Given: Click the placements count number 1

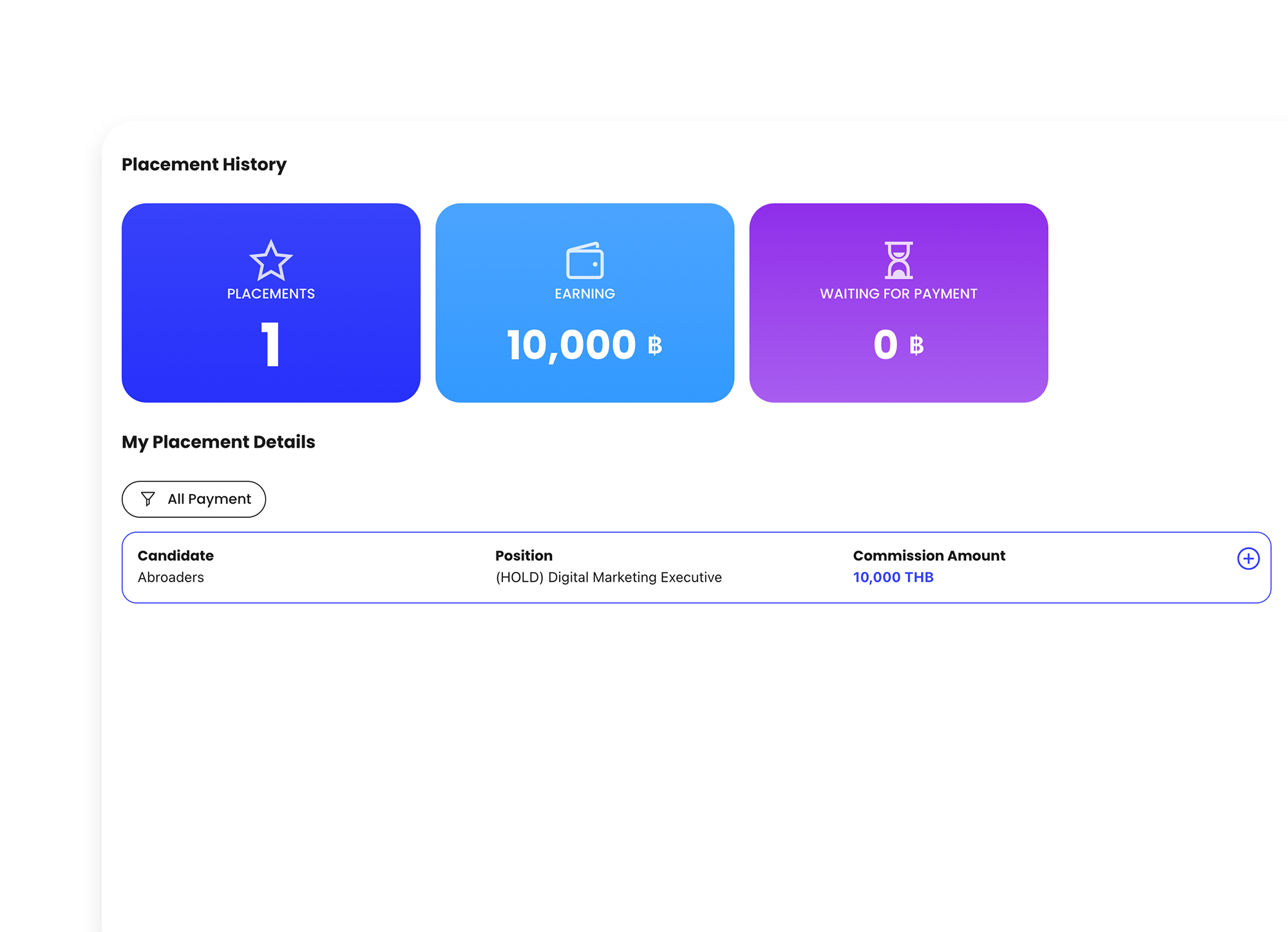Looking at the screenshot, I should [270, 345].
